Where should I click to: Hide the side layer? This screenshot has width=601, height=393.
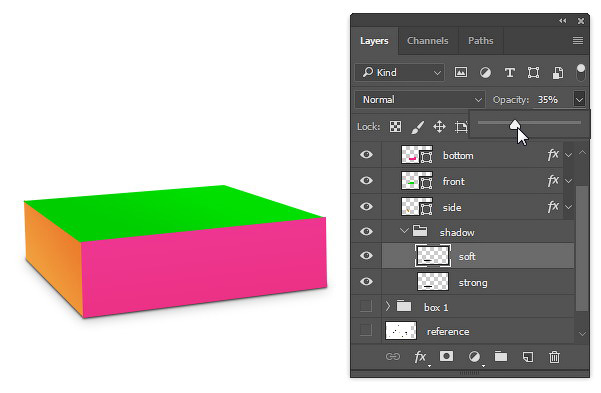pyautogui.click(x=366, y=207)
